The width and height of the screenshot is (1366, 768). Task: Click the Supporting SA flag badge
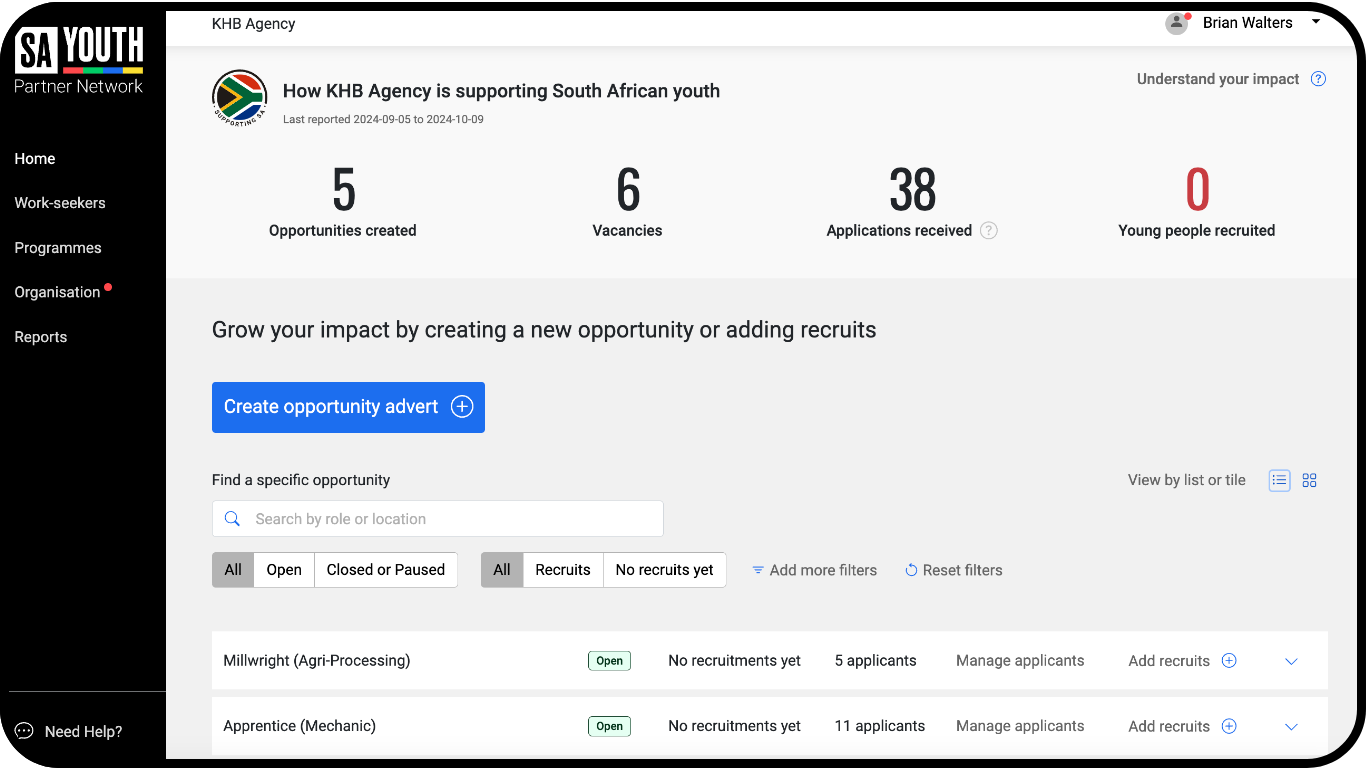click(240, 97)
